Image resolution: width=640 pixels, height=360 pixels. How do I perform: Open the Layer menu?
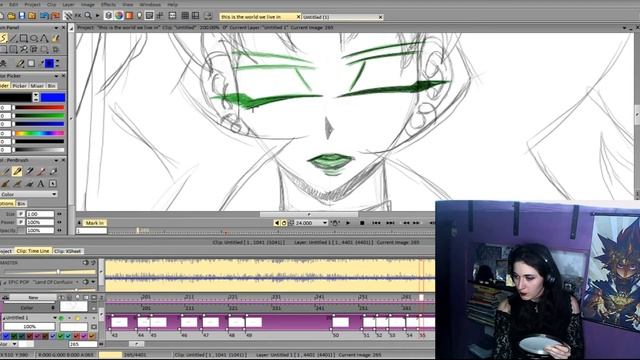(68, 4)
